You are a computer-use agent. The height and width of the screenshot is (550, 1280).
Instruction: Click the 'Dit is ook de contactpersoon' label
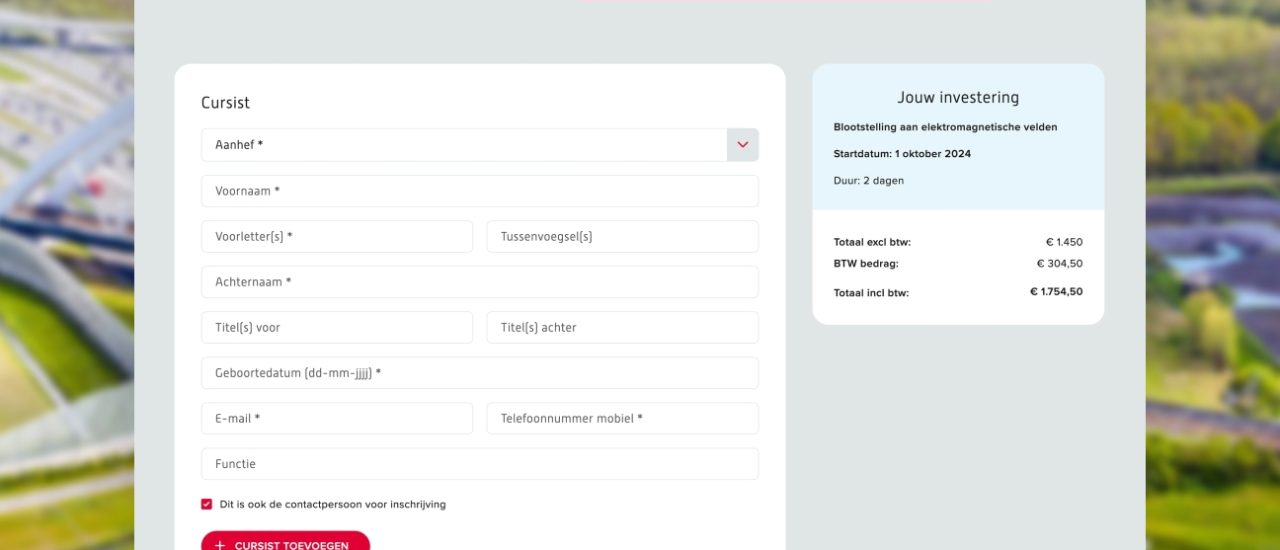[332, 505]
